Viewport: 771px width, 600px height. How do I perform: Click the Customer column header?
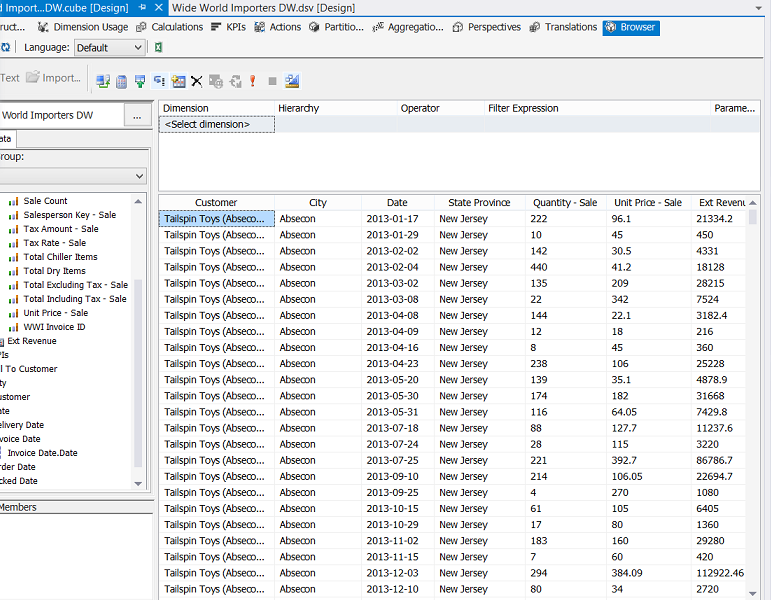coord(216,203)
